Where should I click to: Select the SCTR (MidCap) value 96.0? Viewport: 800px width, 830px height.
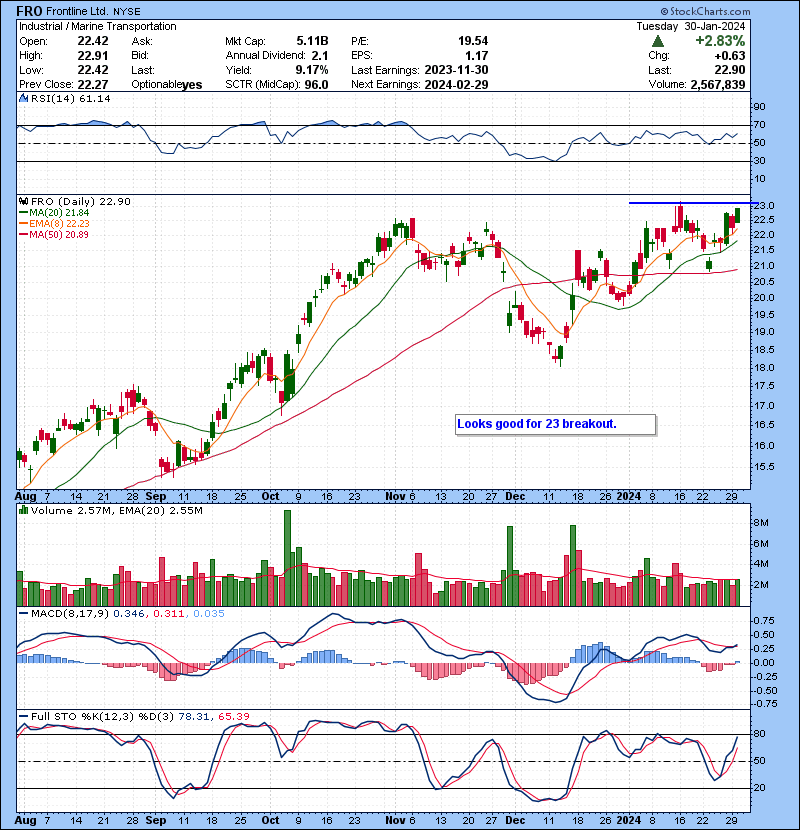(317, 84)
